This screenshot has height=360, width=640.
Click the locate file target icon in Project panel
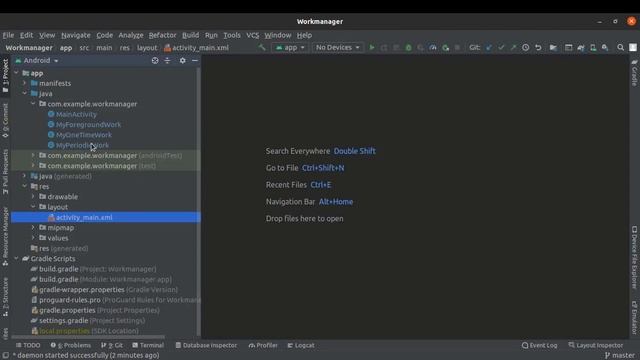point(155,60)
